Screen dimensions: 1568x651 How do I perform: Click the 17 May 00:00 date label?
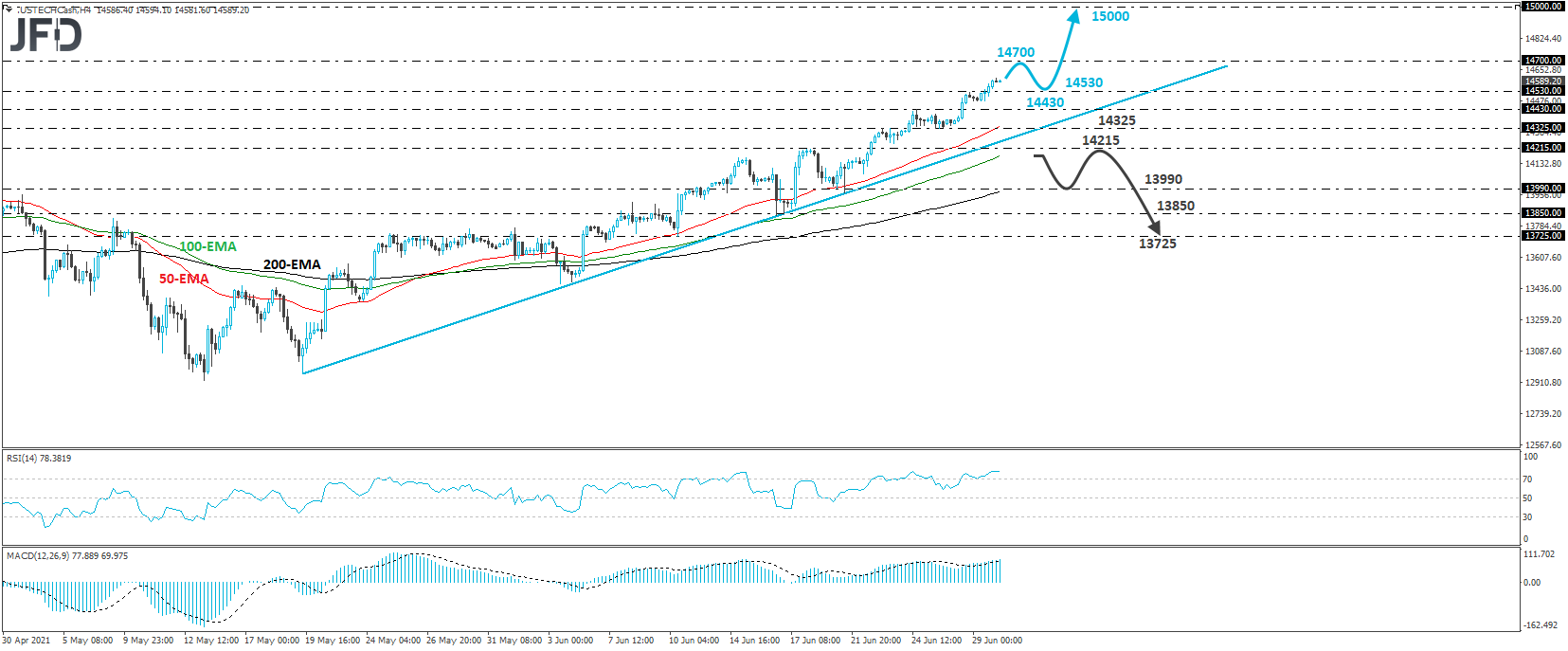[272, 641]
